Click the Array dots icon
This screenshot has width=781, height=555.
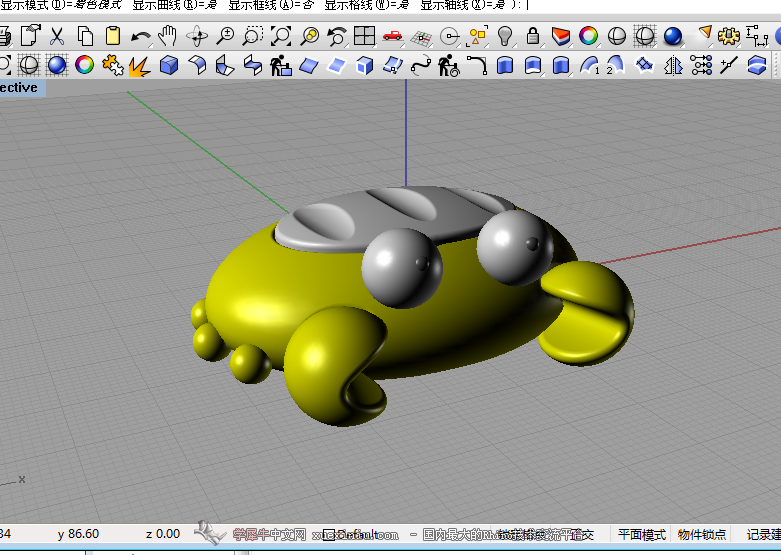click(x=701, y=65)
